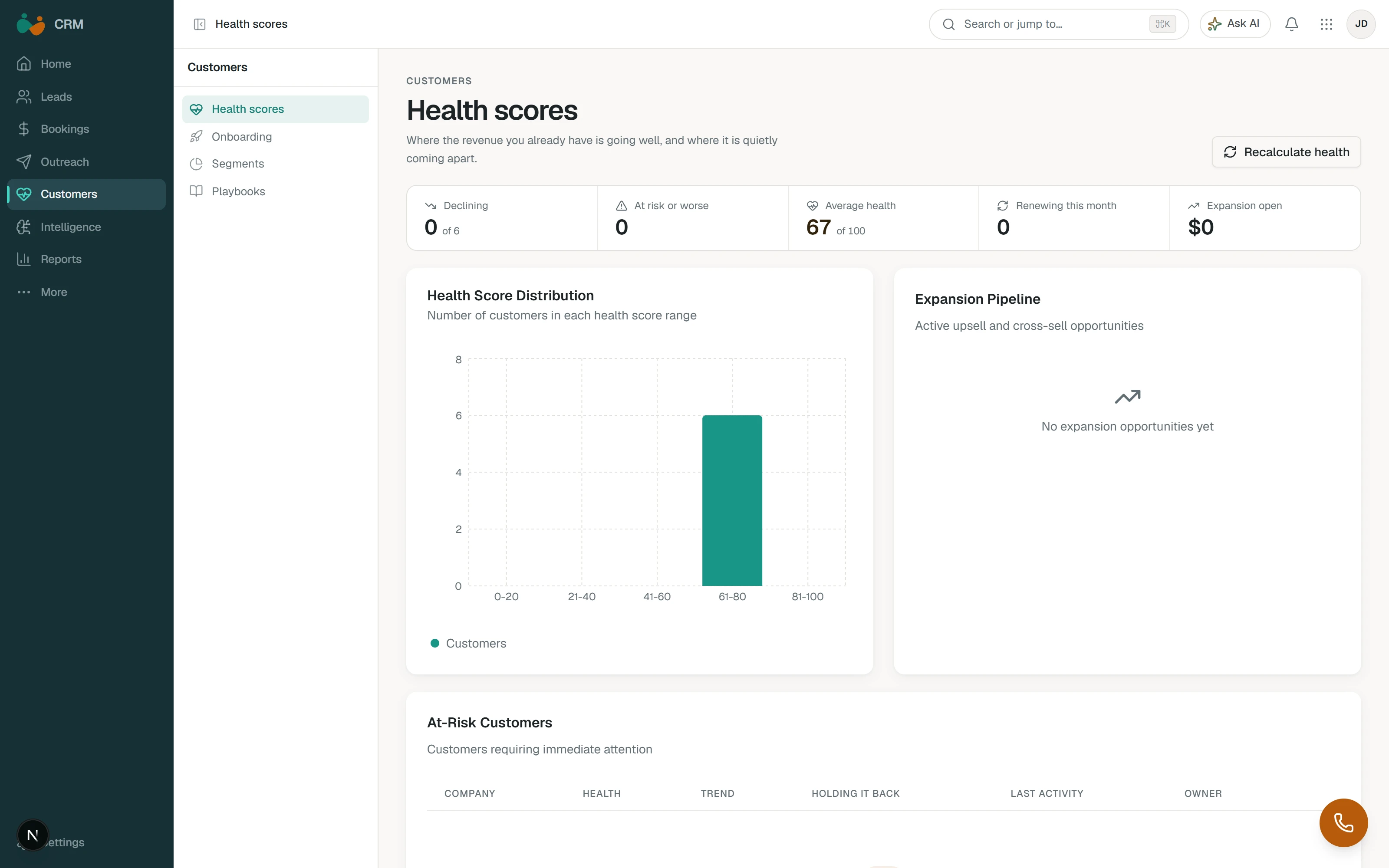
Task: Switch to Segments
Action: pos(276,164)
